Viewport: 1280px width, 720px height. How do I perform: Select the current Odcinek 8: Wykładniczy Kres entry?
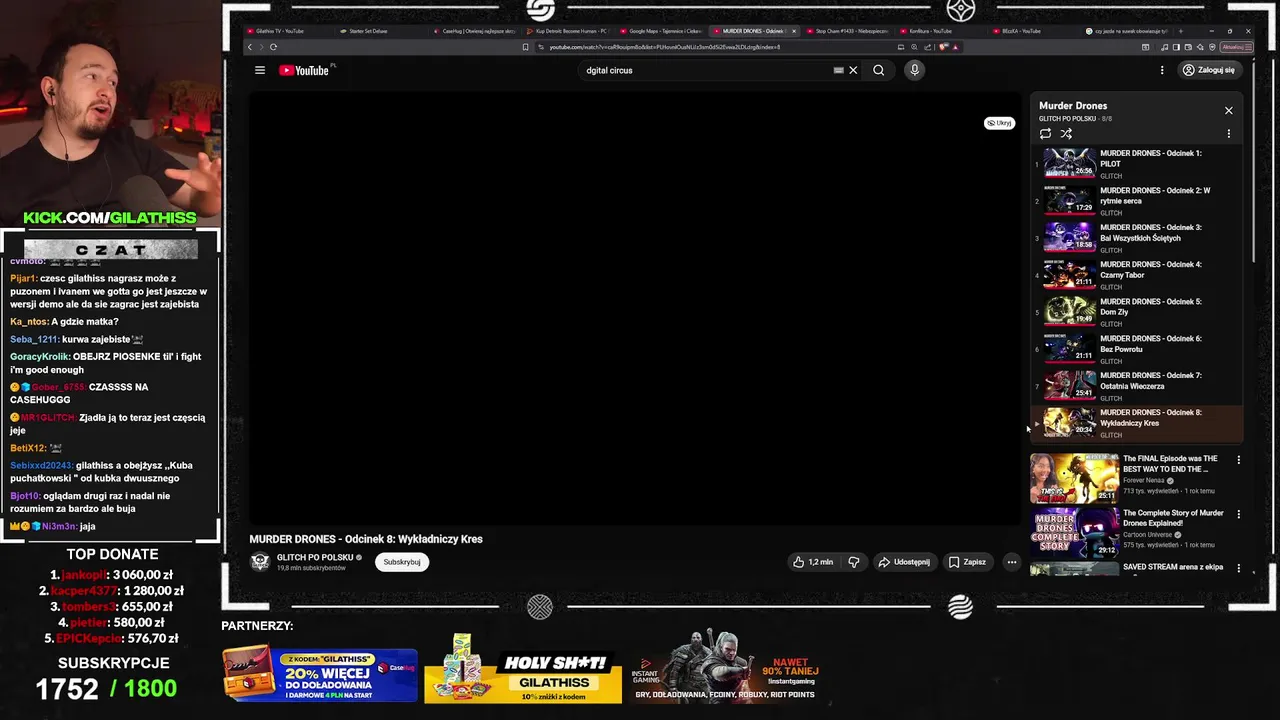(1137, 423)
